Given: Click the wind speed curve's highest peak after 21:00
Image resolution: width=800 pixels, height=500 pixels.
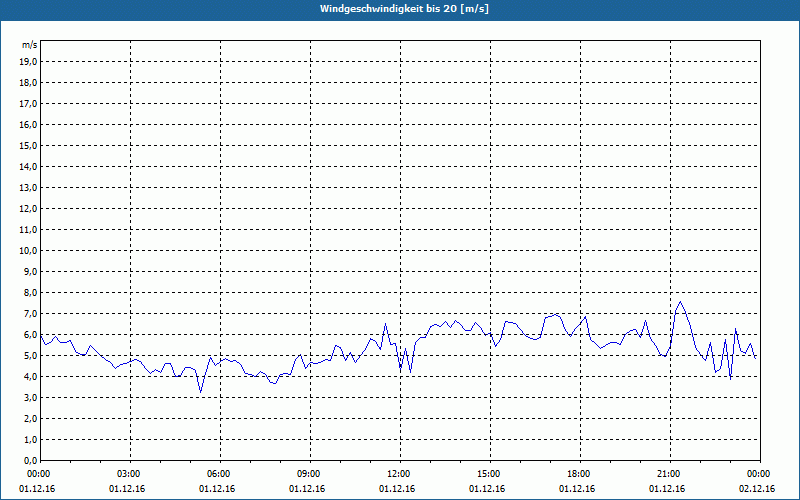Looking at the screenshot, I should tap(680, 302).
